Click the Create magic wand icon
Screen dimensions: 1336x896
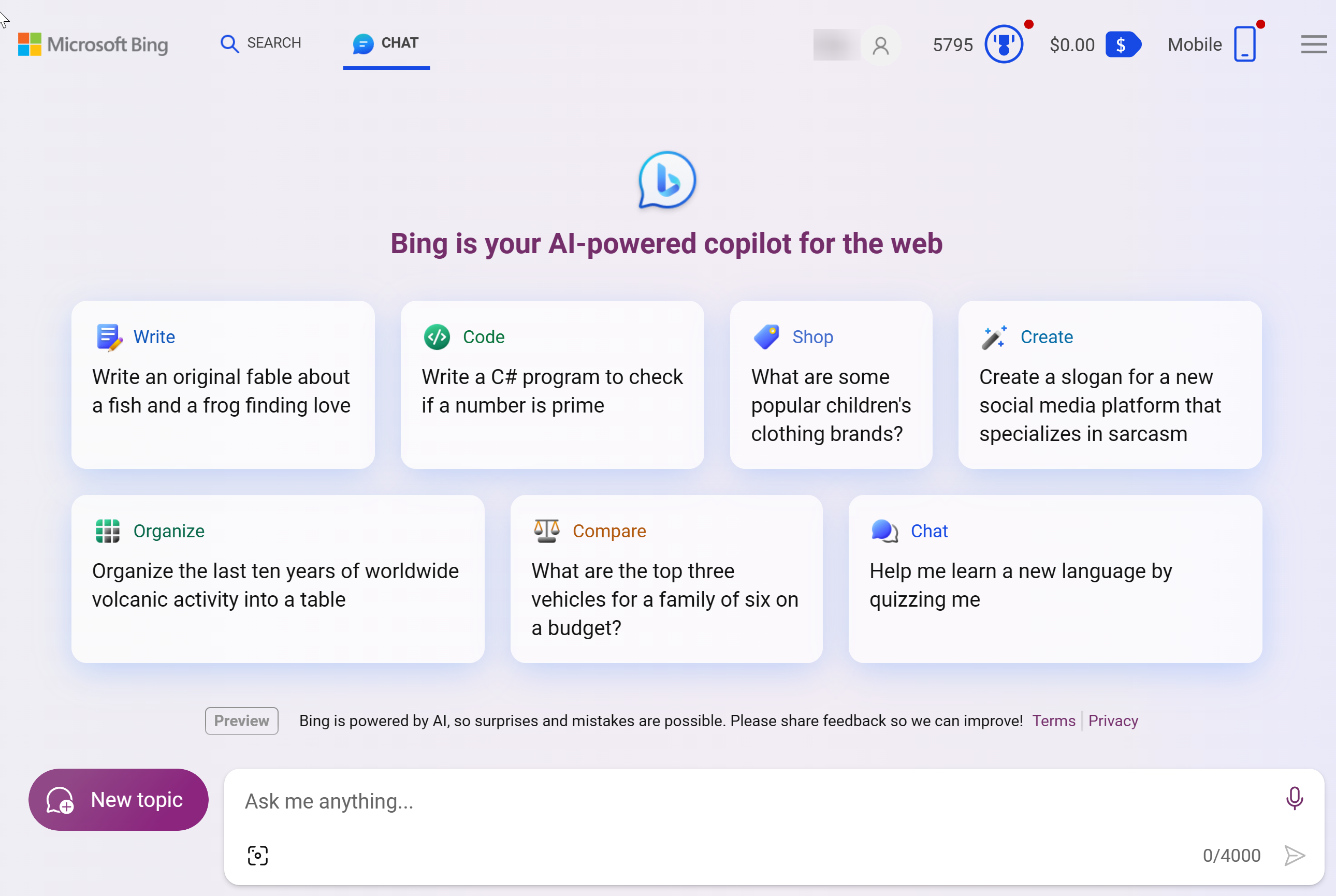click(994, 337)
